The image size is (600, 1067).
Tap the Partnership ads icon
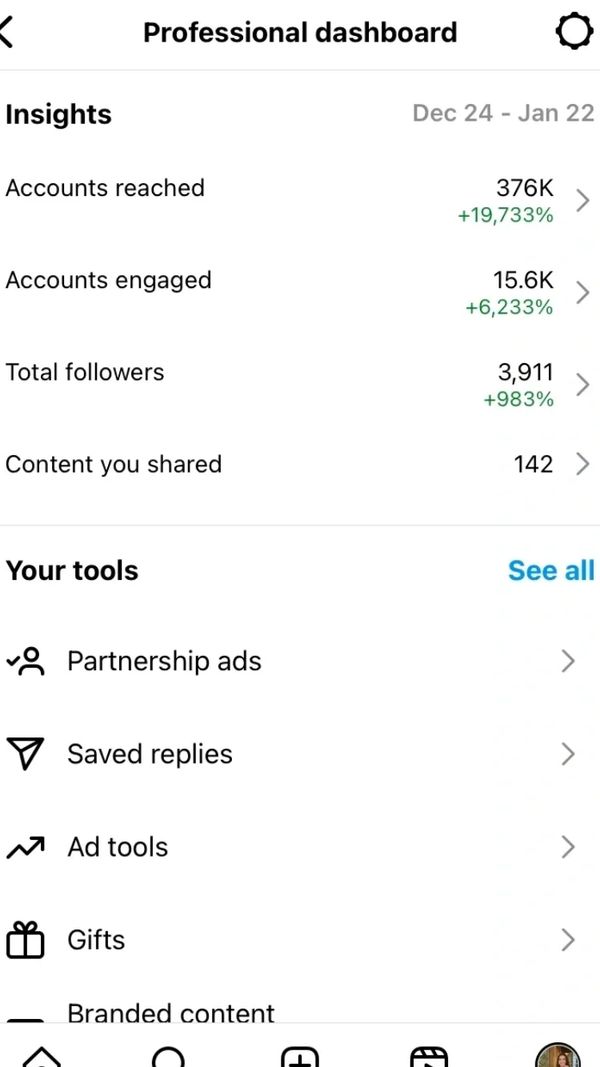26,661
